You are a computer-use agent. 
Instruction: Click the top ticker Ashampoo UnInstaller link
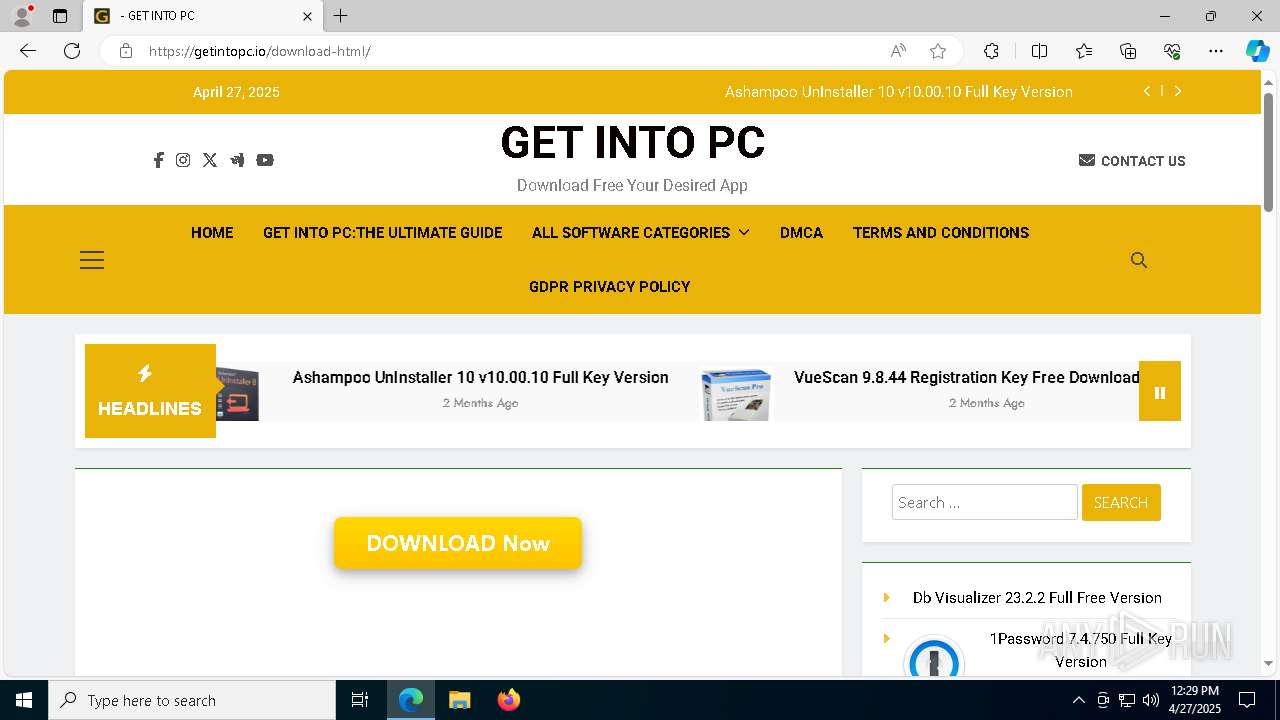tap(898, 92)
